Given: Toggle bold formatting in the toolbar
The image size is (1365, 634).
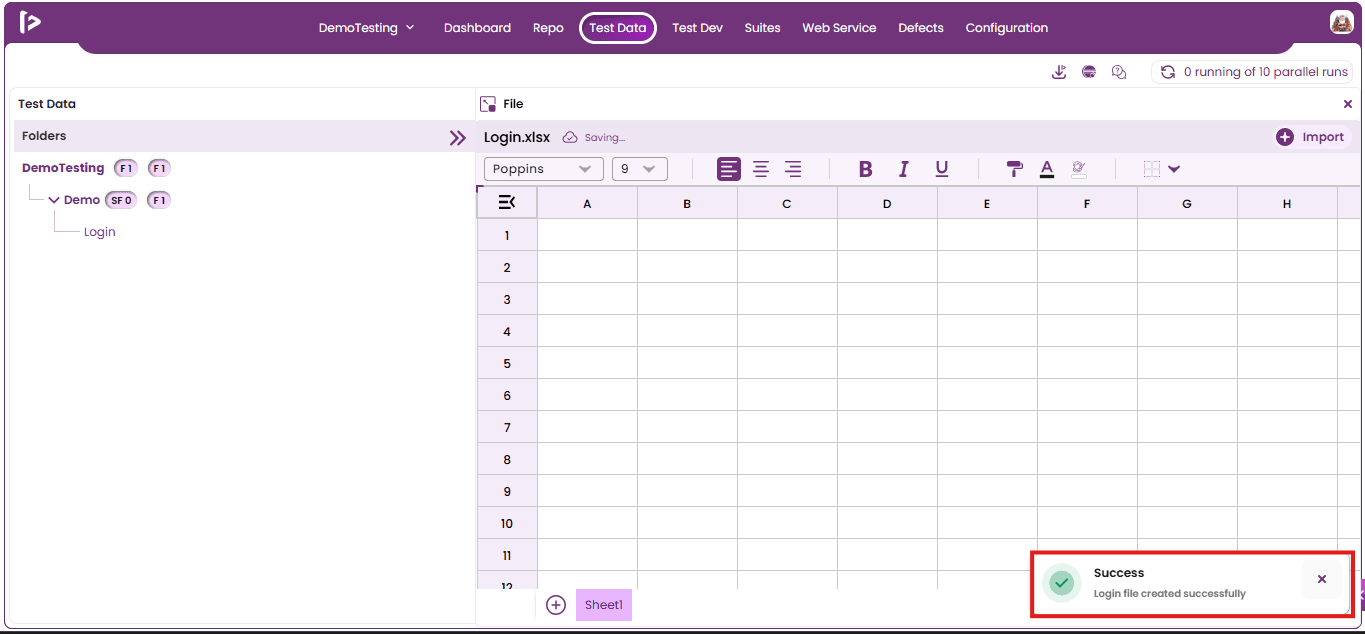Looking at the screenshot, I should (866, 169).
